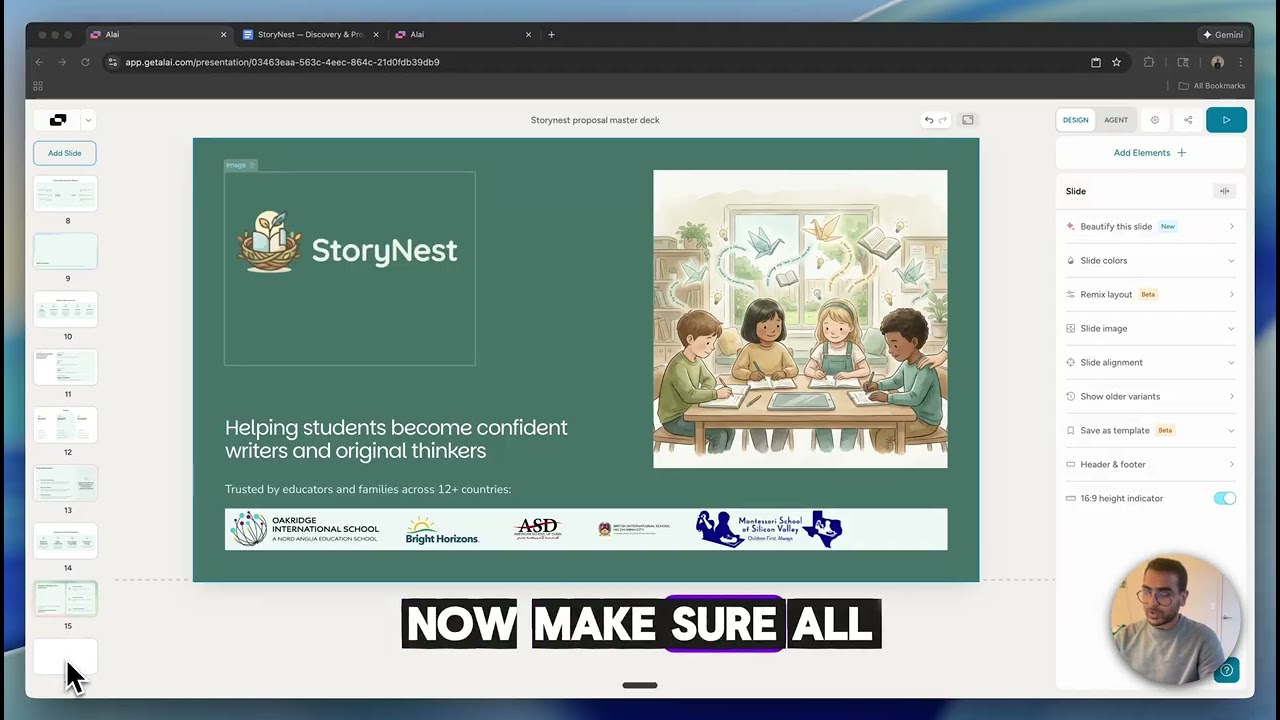Screen dimensions: 1280x720
Task: Click the alignment icon beside Slide alignment
Action: click(1071, 363)
